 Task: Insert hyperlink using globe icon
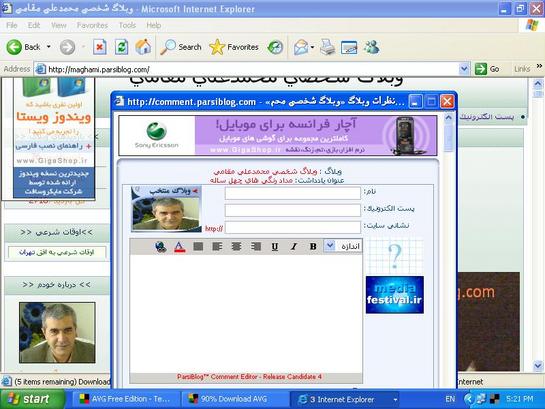point(160,246)
